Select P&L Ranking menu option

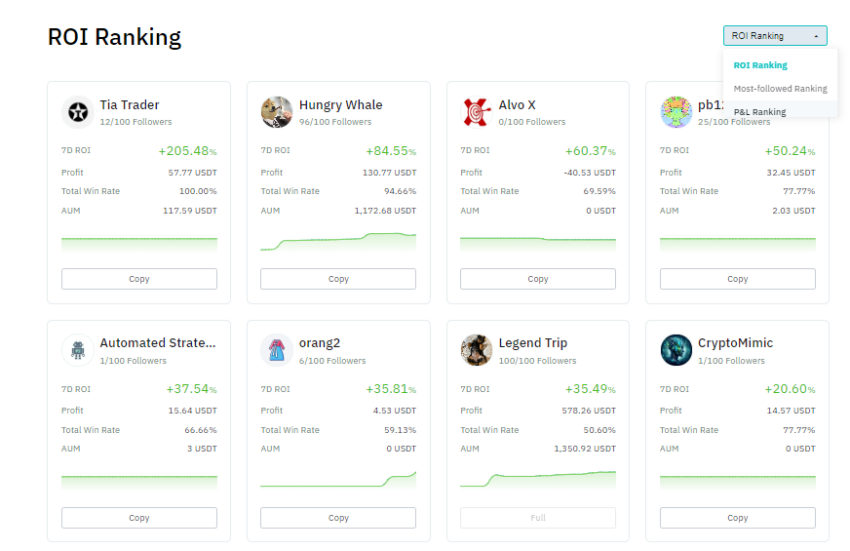click(x=759, y=112)
